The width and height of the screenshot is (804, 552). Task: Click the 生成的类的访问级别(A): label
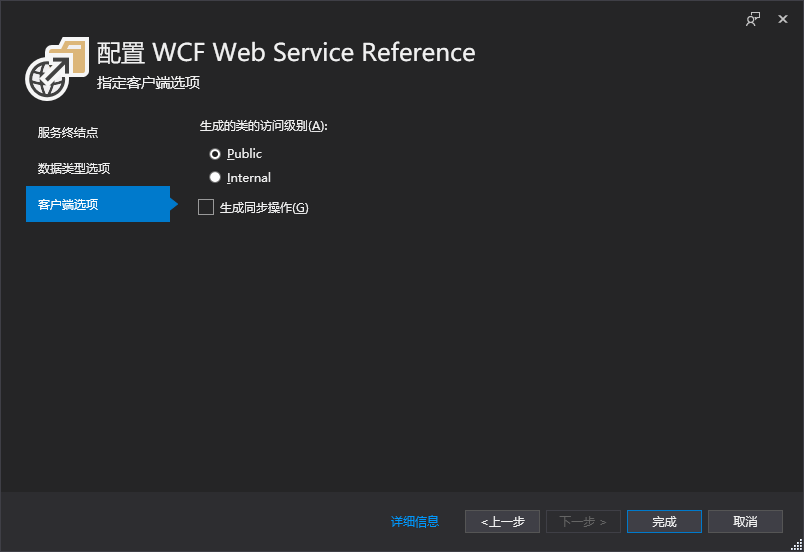(263, 126)
